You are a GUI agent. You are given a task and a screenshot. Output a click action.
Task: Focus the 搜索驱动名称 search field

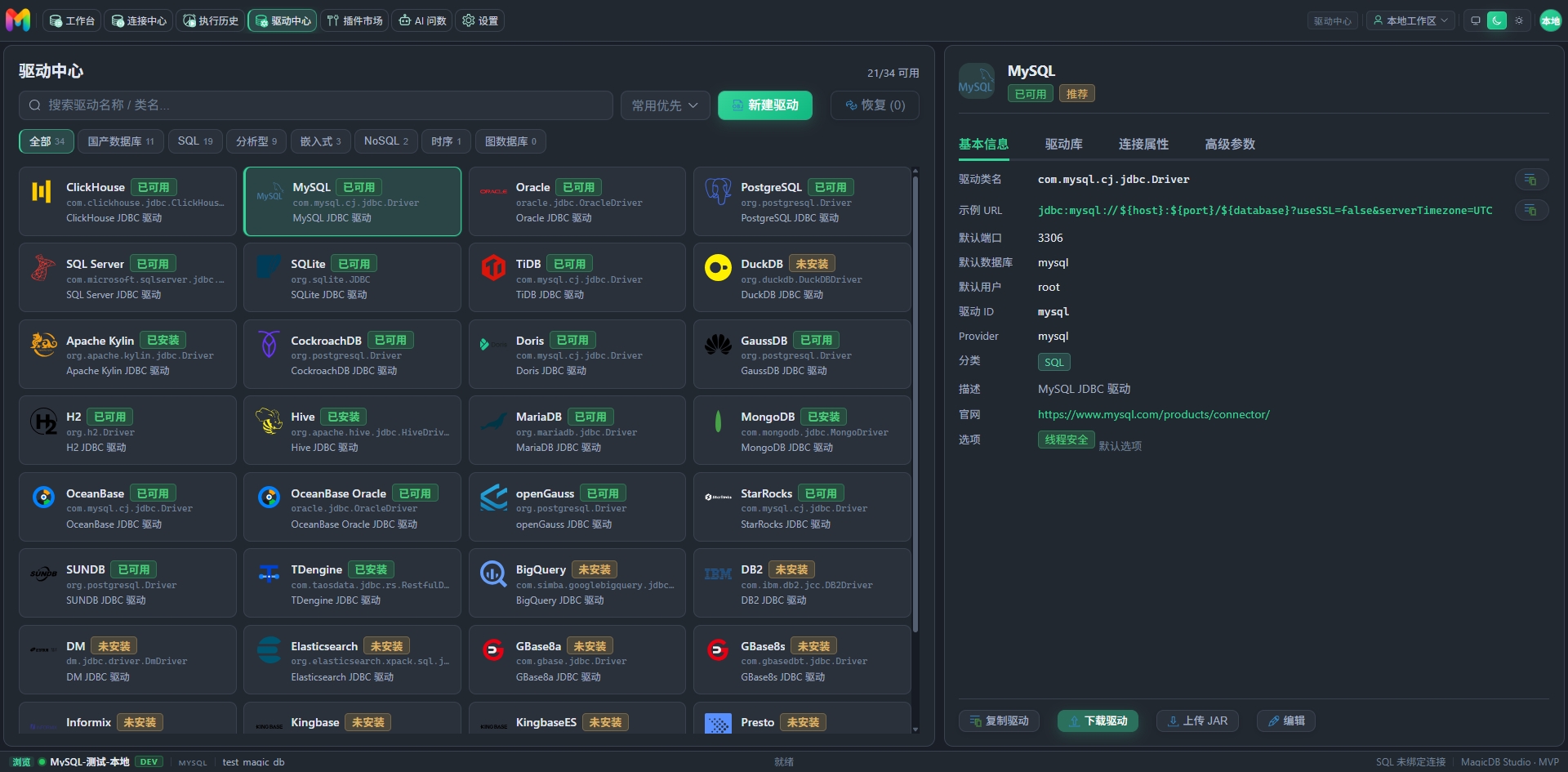point(315,105)
